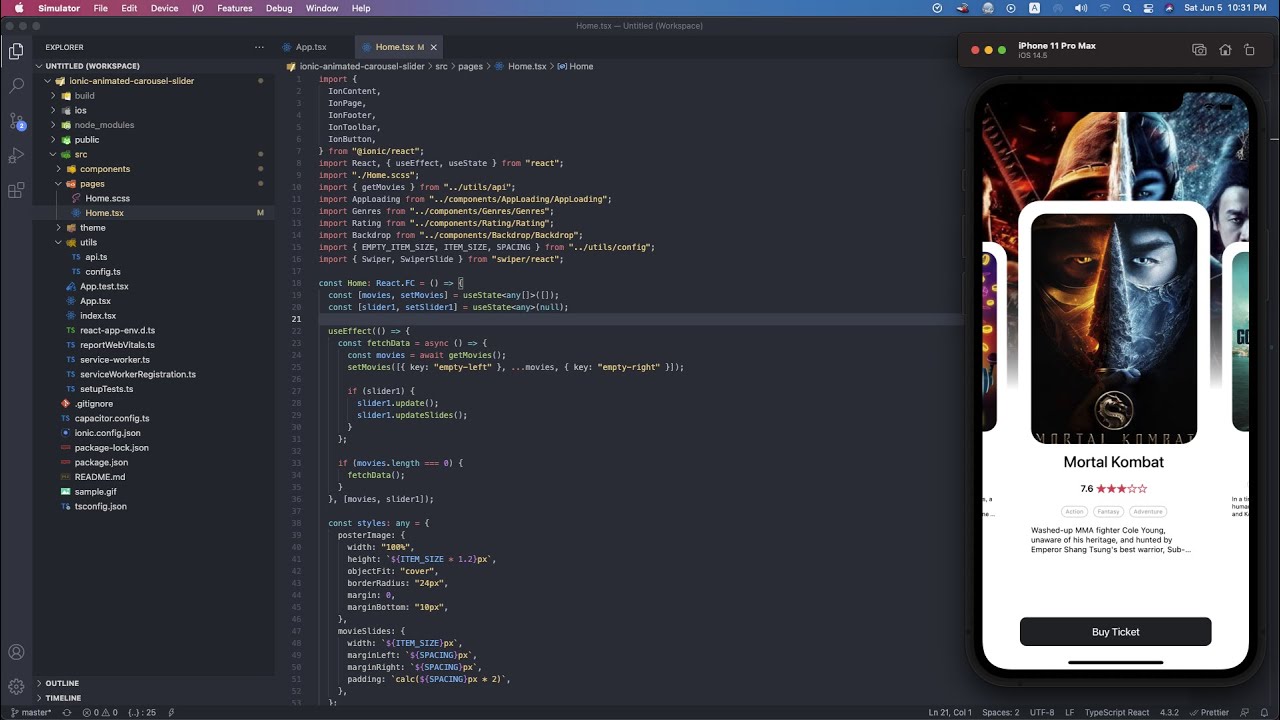Open the Wi-Fi menu bar icon
This screenshot has width=1280, height=720.
1104,8
